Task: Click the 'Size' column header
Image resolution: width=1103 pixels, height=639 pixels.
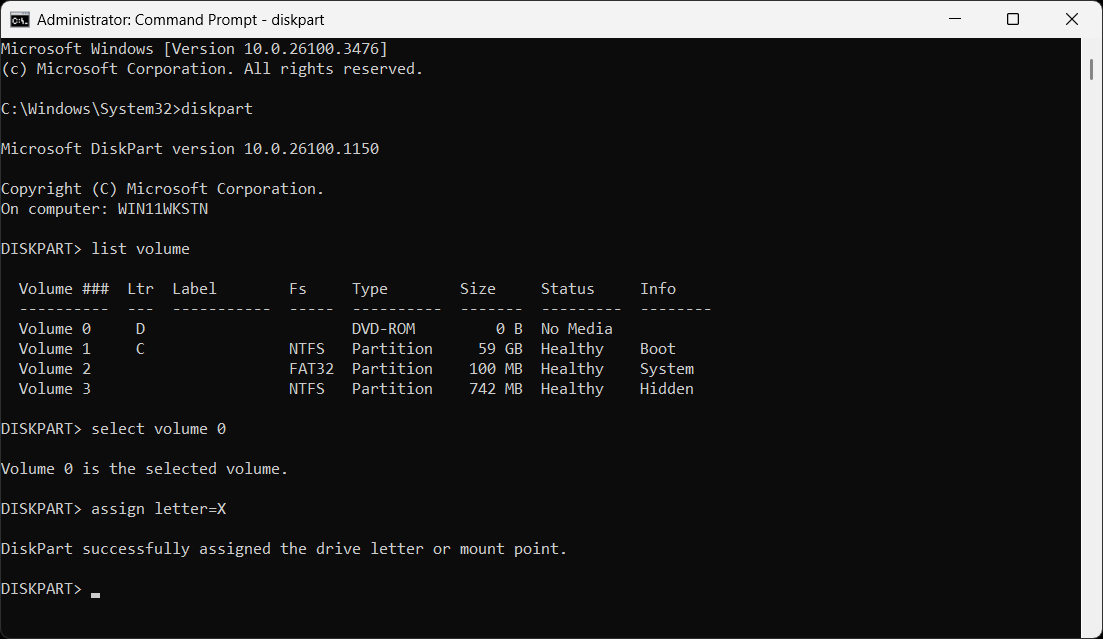Action: pyautogui.click(x=478, y=289)
